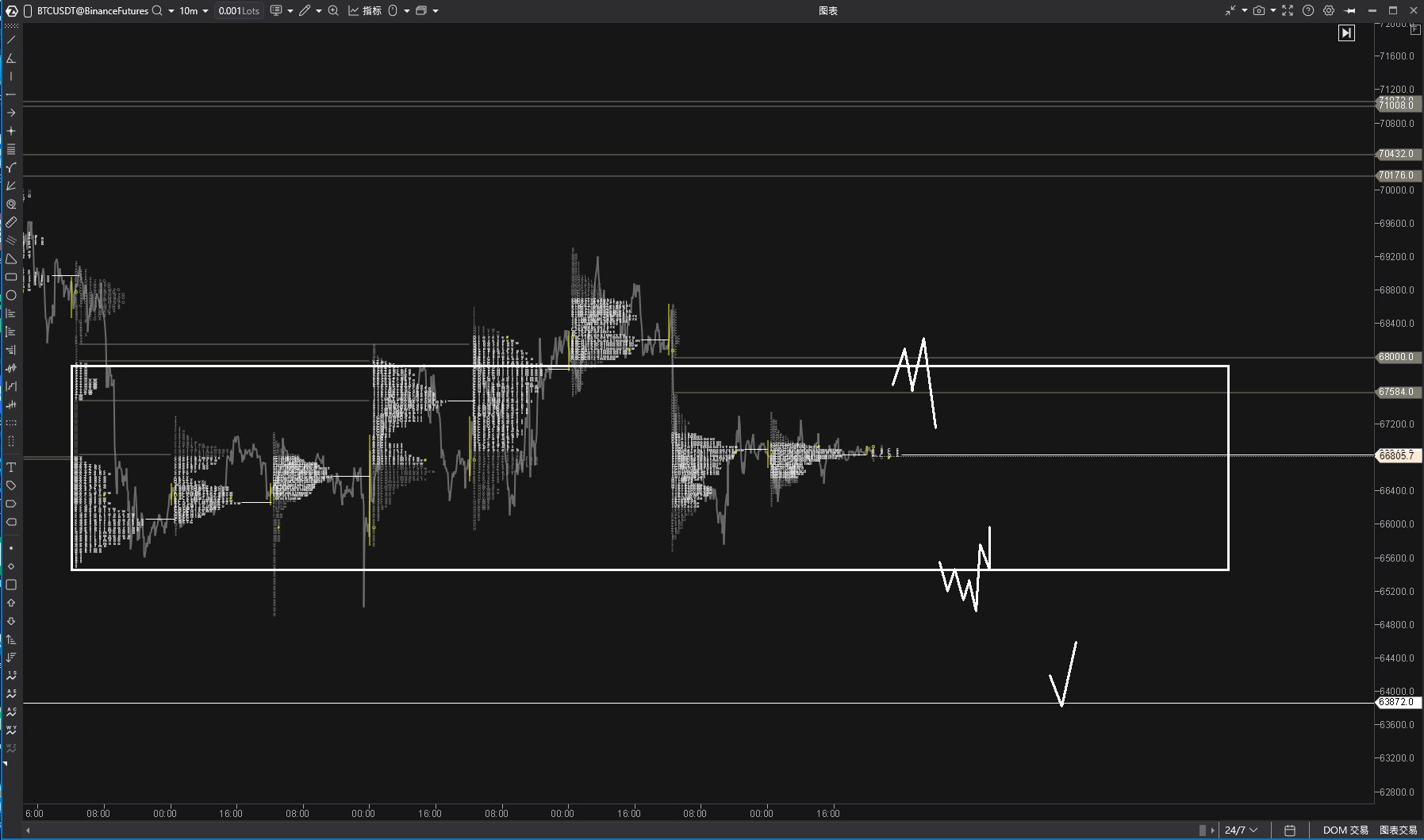Click the 66805.7 current price label
This screenshot has height=840, width=1424.
(x=1397, y=455)
